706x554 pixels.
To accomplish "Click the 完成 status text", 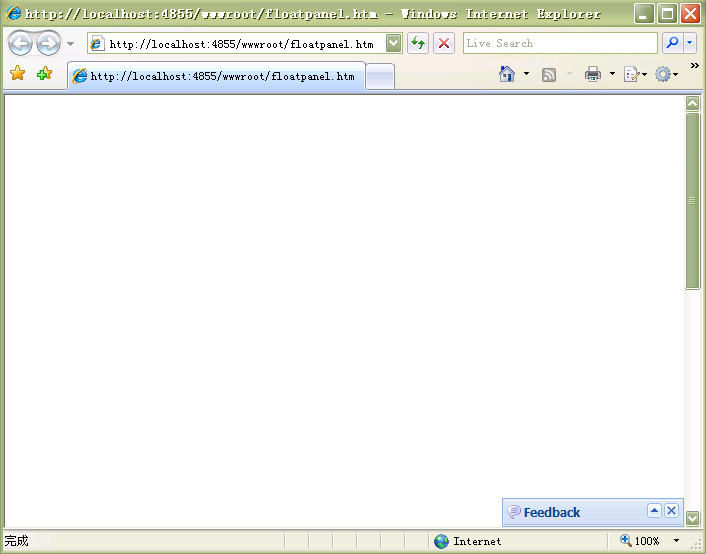I will tap(16, 540).
